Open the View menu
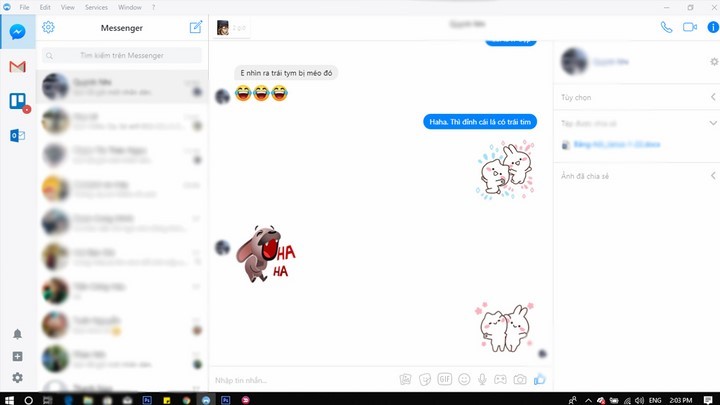The height and width of the screenshot is (405, 720). pos(67,7)
